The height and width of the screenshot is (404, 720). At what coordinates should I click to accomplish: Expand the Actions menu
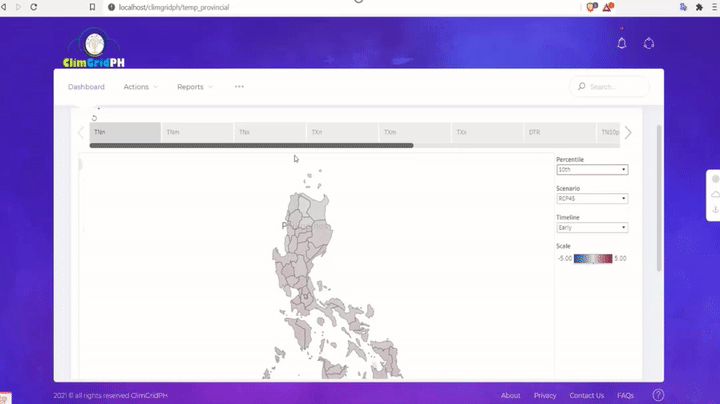(140, 87)
